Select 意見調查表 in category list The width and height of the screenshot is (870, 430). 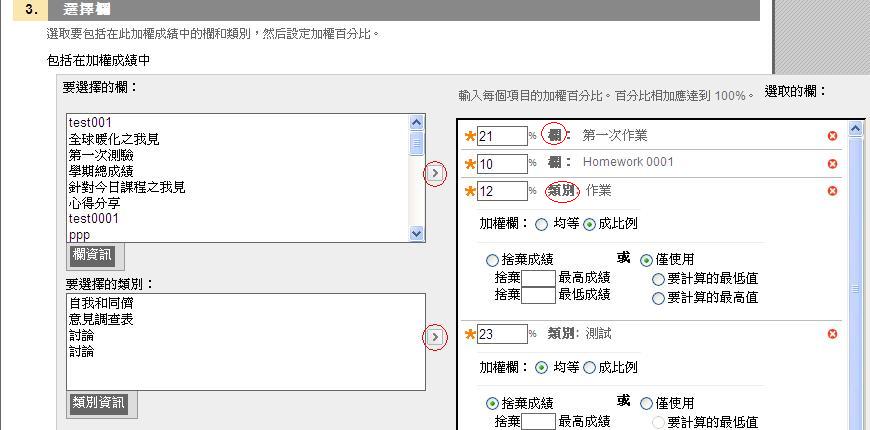tap(101, 319)
